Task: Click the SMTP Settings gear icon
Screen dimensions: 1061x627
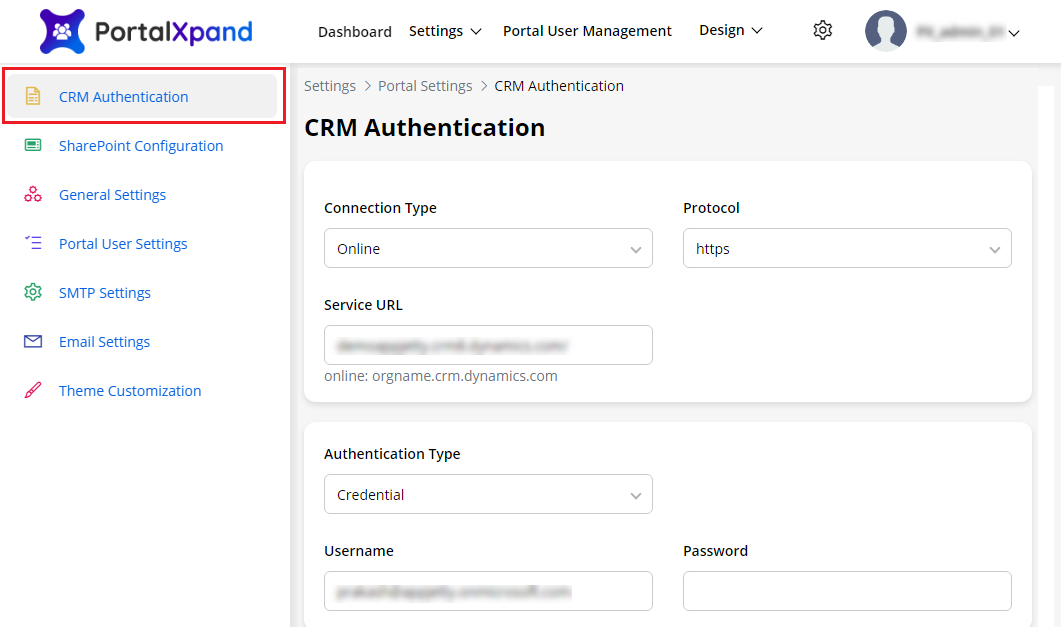Action: click(x=33, y=293)
